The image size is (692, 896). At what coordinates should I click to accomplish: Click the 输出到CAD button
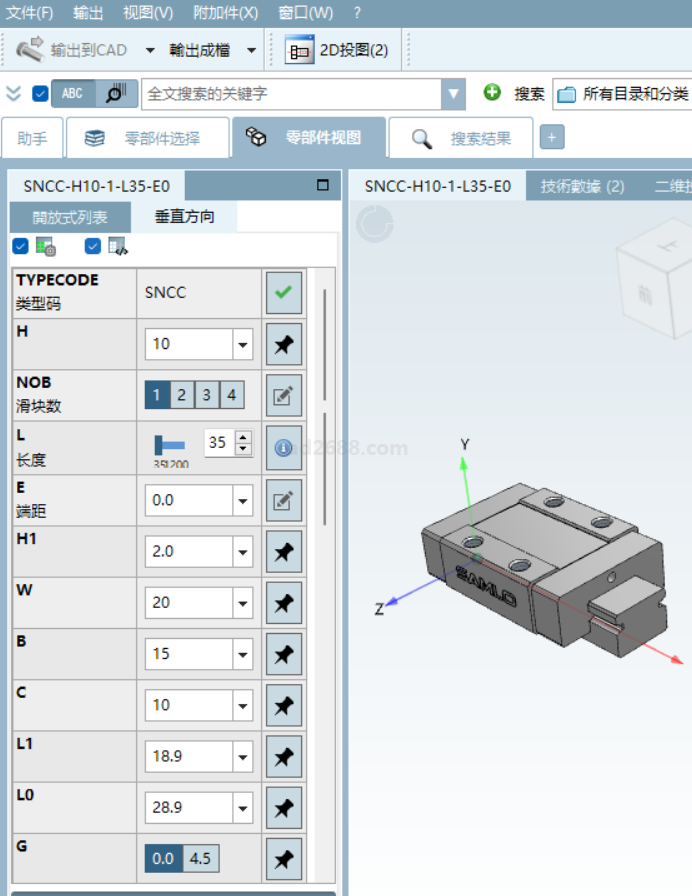pos(74,50)
